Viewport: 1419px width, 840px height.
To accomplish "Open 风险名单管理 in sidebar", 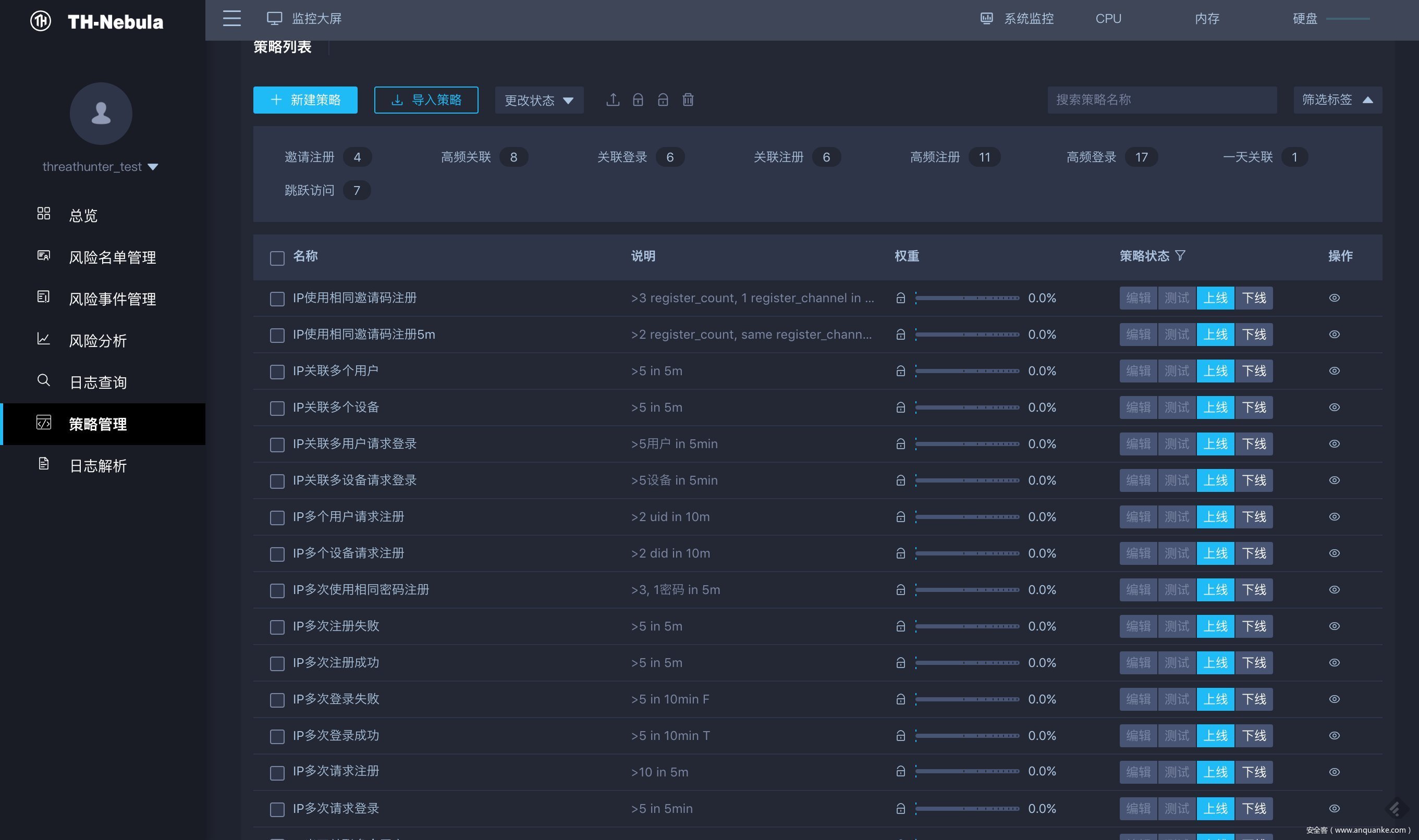I will point(112,257).
